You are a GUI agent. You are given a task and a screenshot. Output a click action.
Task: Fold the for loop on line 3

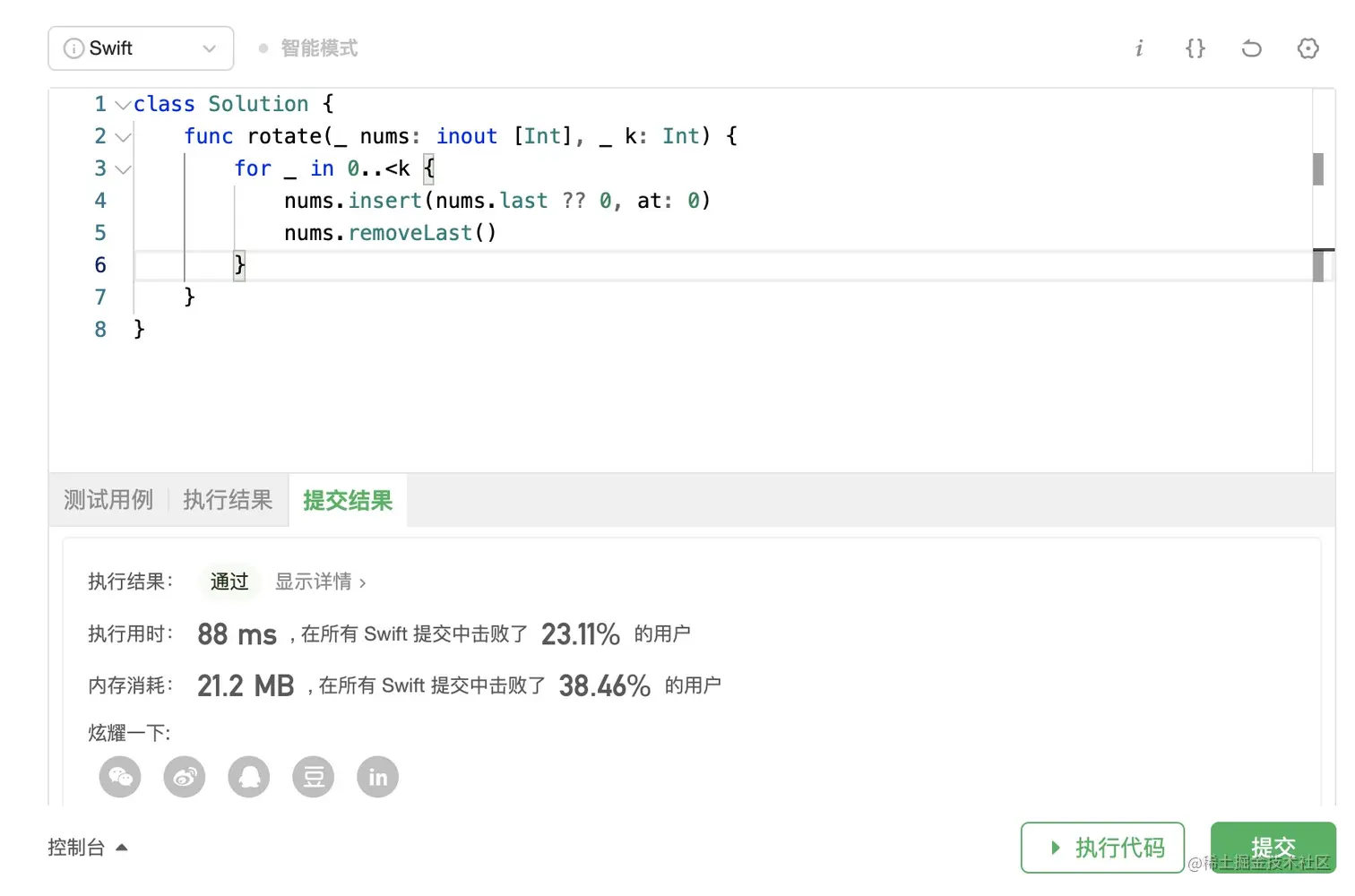click(x=123, y=169)
